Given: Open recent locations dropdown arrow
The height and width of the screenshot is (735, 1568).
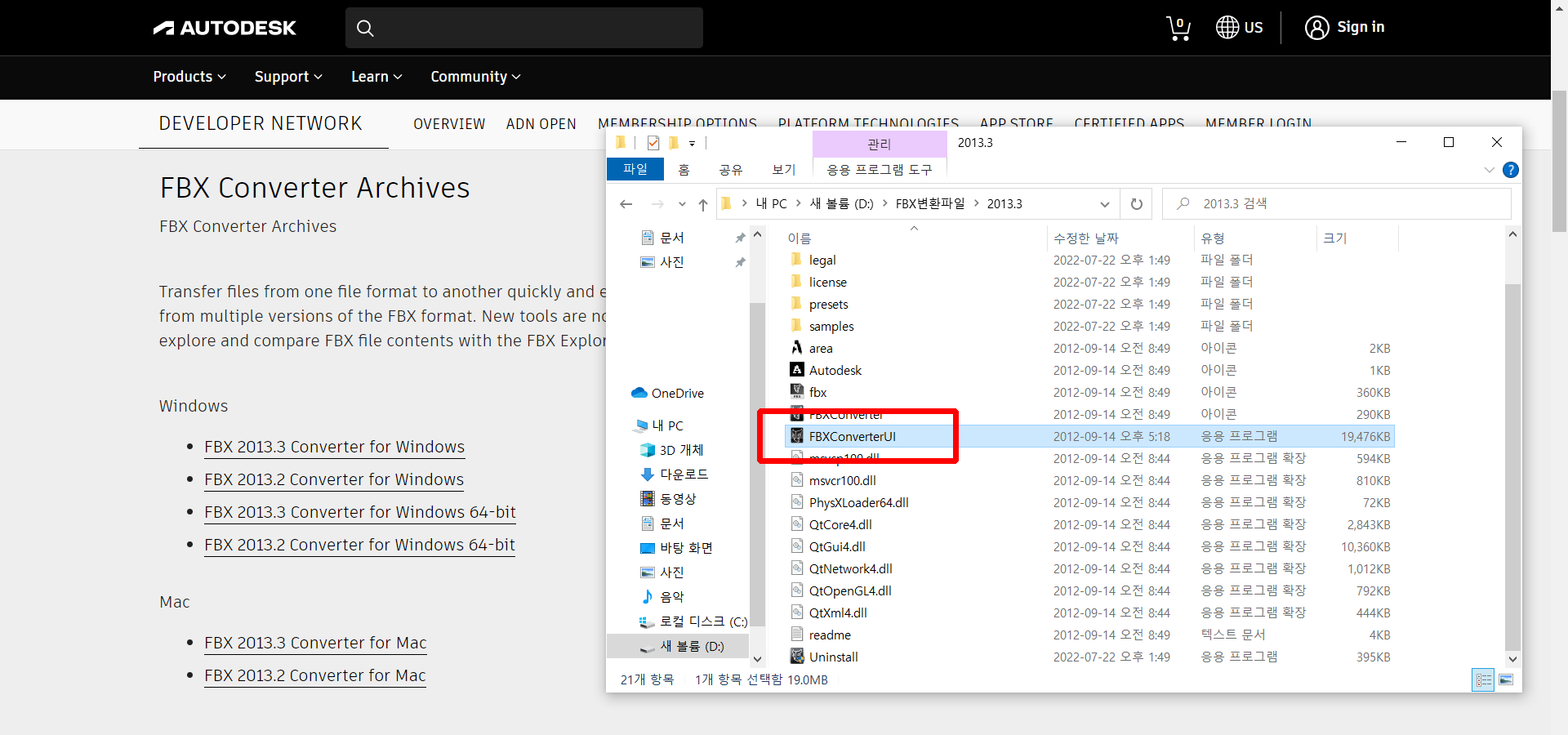Looking at the screenshot, I should pos(682,204).
